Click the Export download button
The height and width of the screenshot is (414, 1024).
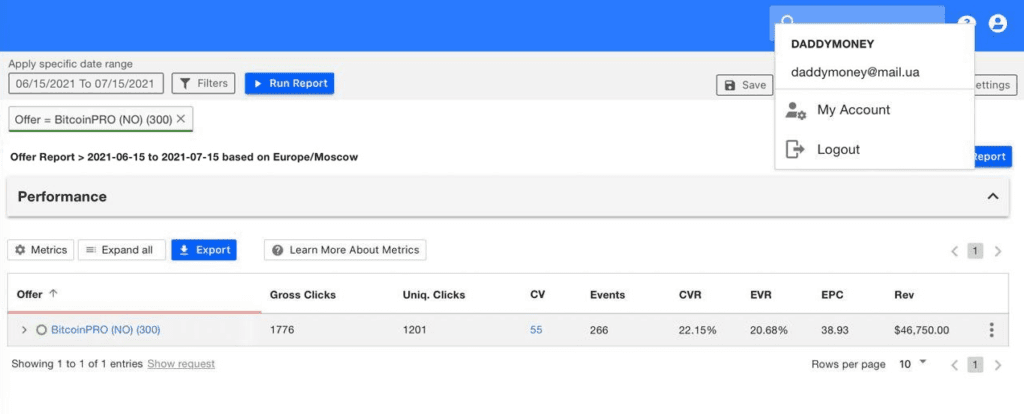pyautogui.click(x=204, y=250)
